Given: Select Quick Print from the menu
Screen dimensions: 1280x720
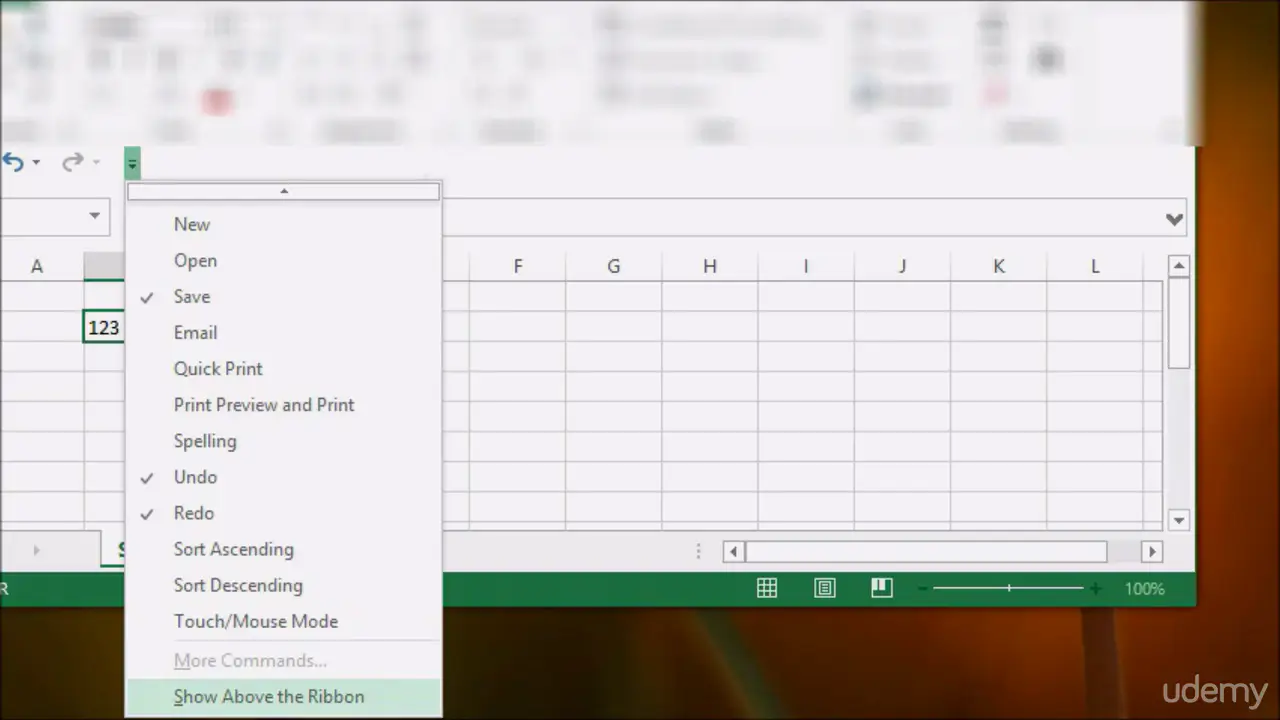Looking at the screenshot, I should coord(283,369).
